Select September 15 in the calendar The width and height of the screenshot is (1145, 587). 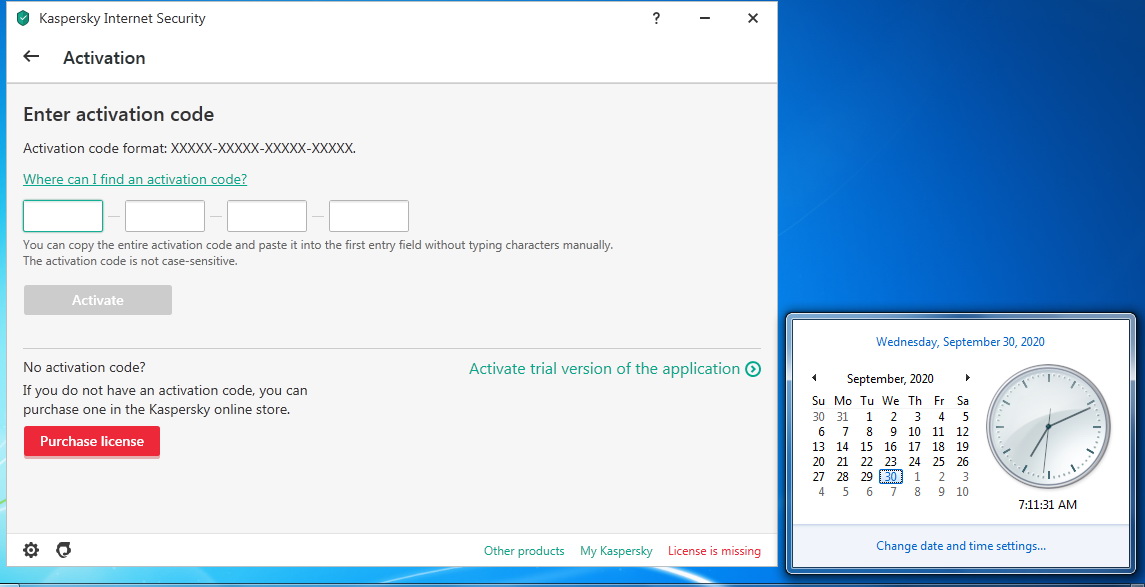point(866,447)
